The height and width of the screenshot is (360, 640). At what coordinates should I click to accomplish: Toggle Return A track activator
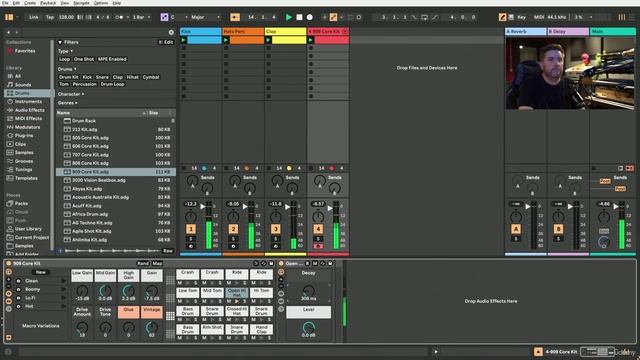[x=516, y=229]
